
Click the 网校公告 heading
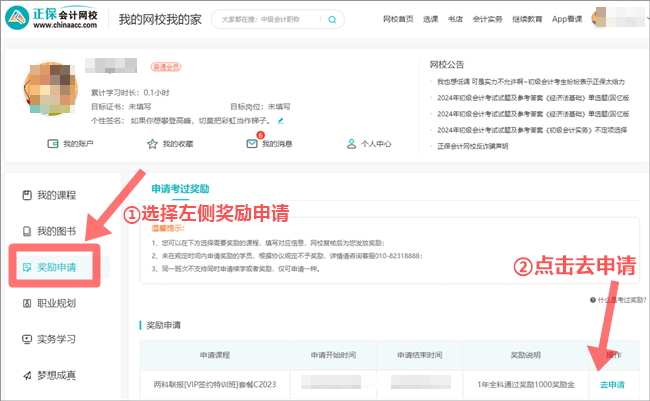click(x=447, y=65)
